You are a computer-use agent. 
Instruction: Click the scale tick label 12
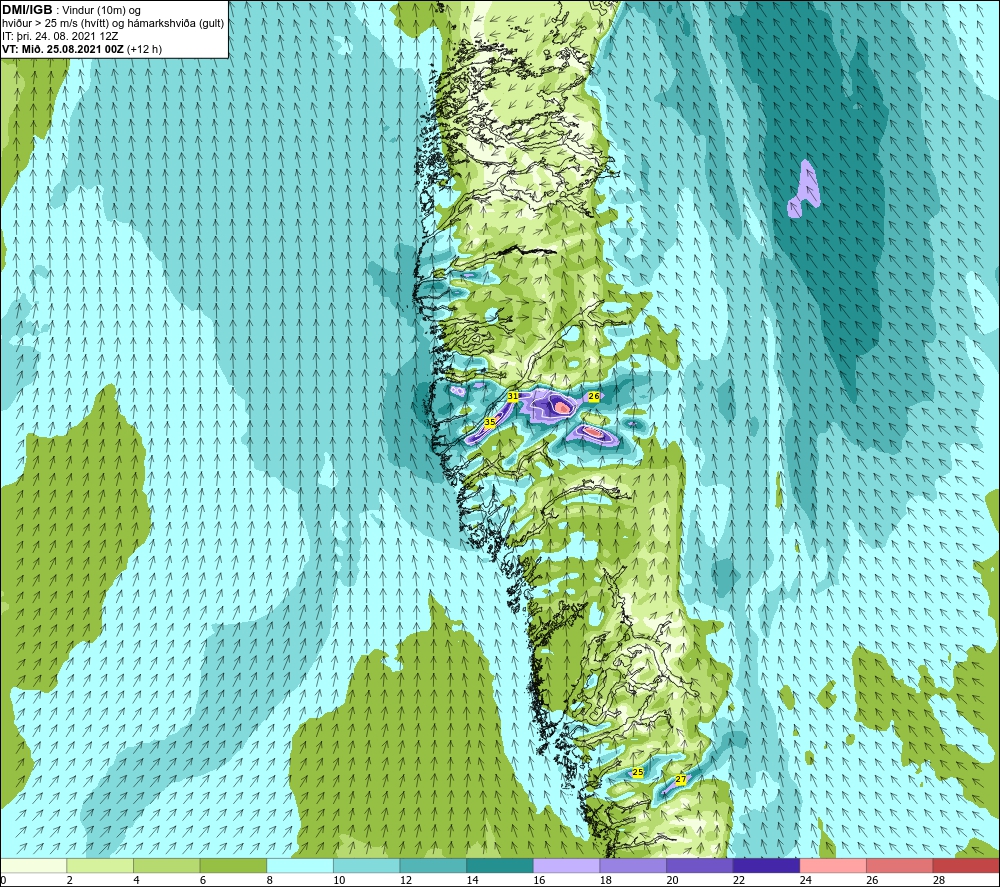pyautogui.click(x=406, y=881)
